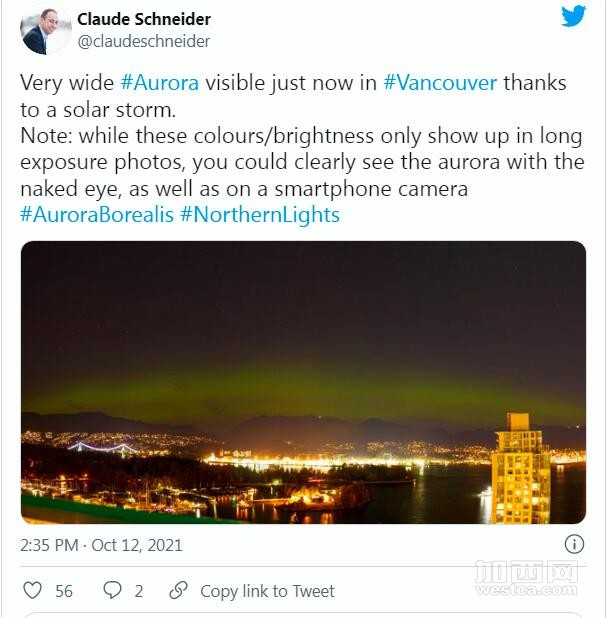Click the westca.com watermark
This screenshot has width=607, height=618.
coord(526,578)
